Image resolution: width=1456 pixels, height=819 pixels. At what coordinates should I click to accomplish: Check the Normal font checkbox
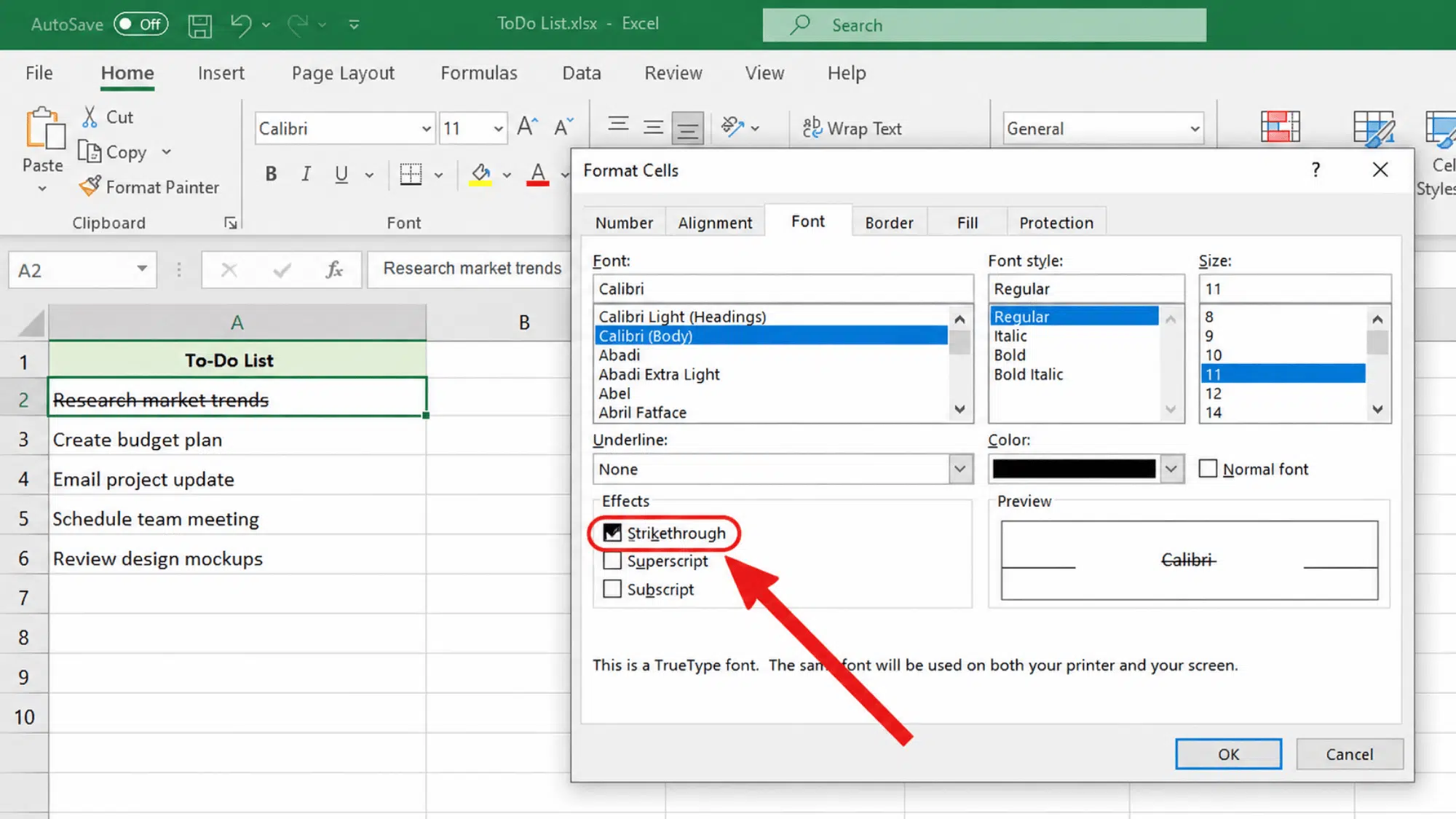click(1208, 468)
